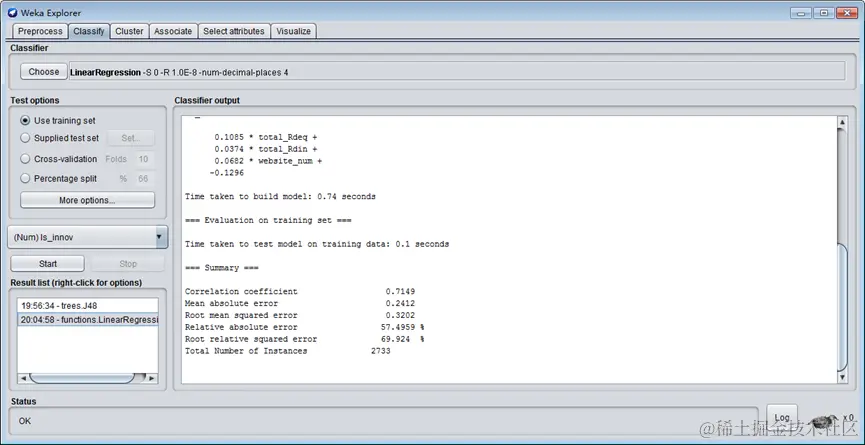Click the Weka bird status icon

pyautogui.click(x=822, y=420)
